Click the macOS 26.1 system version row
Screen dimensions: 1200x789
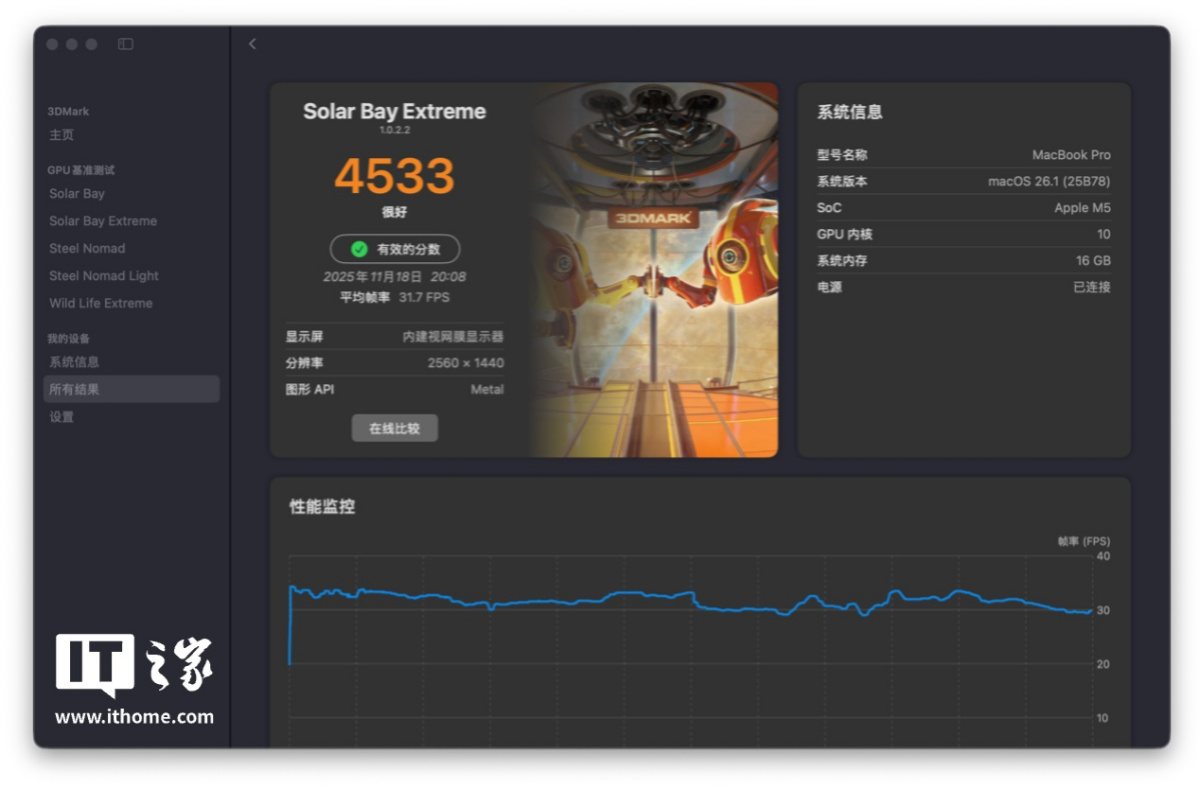click(963, 182)
